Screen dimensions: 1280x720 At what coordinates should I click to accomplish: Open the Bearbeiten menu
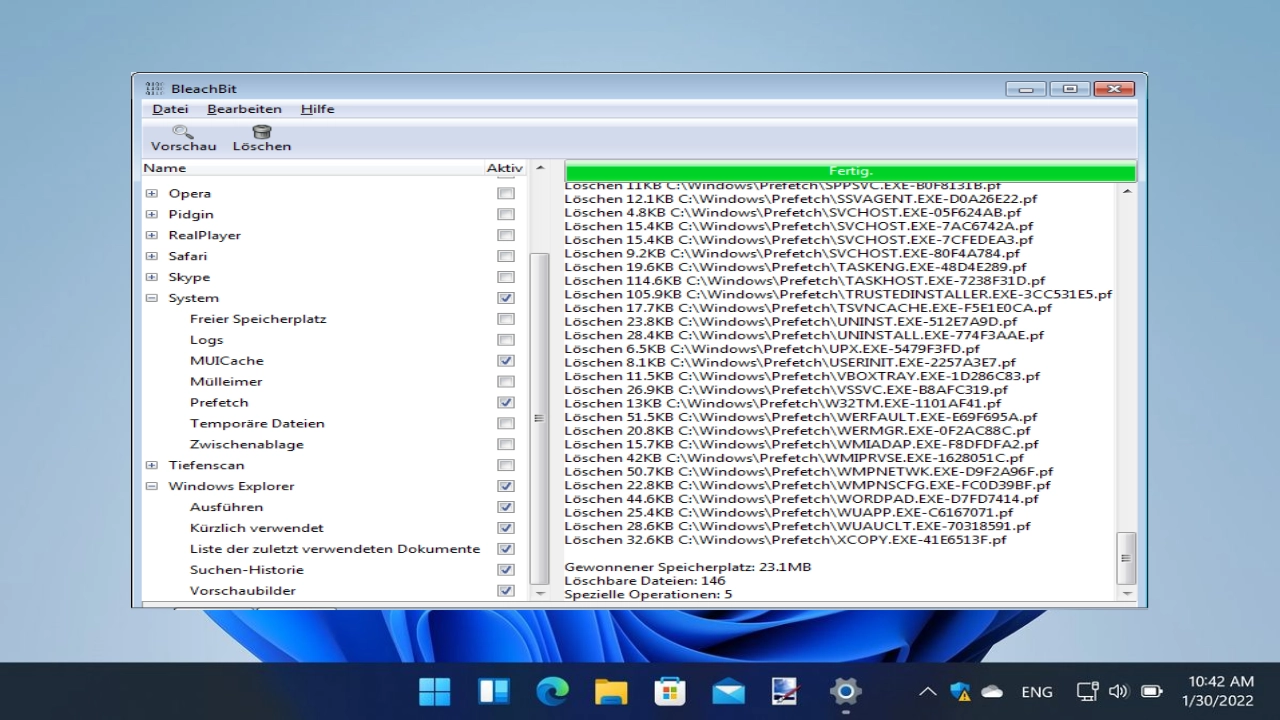(244, 109)
